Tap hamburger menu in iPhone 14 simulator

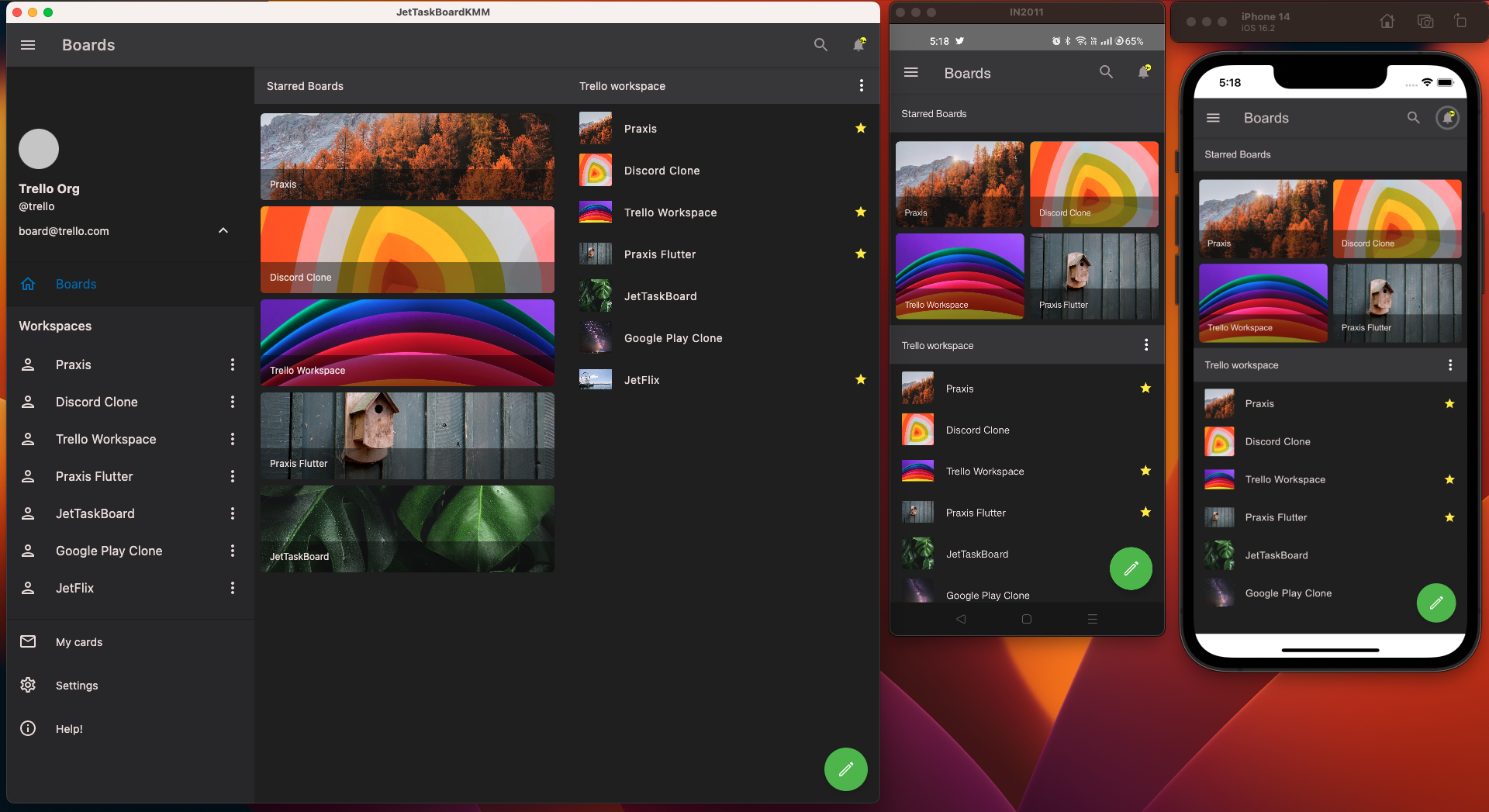(x=1214, y=118)
